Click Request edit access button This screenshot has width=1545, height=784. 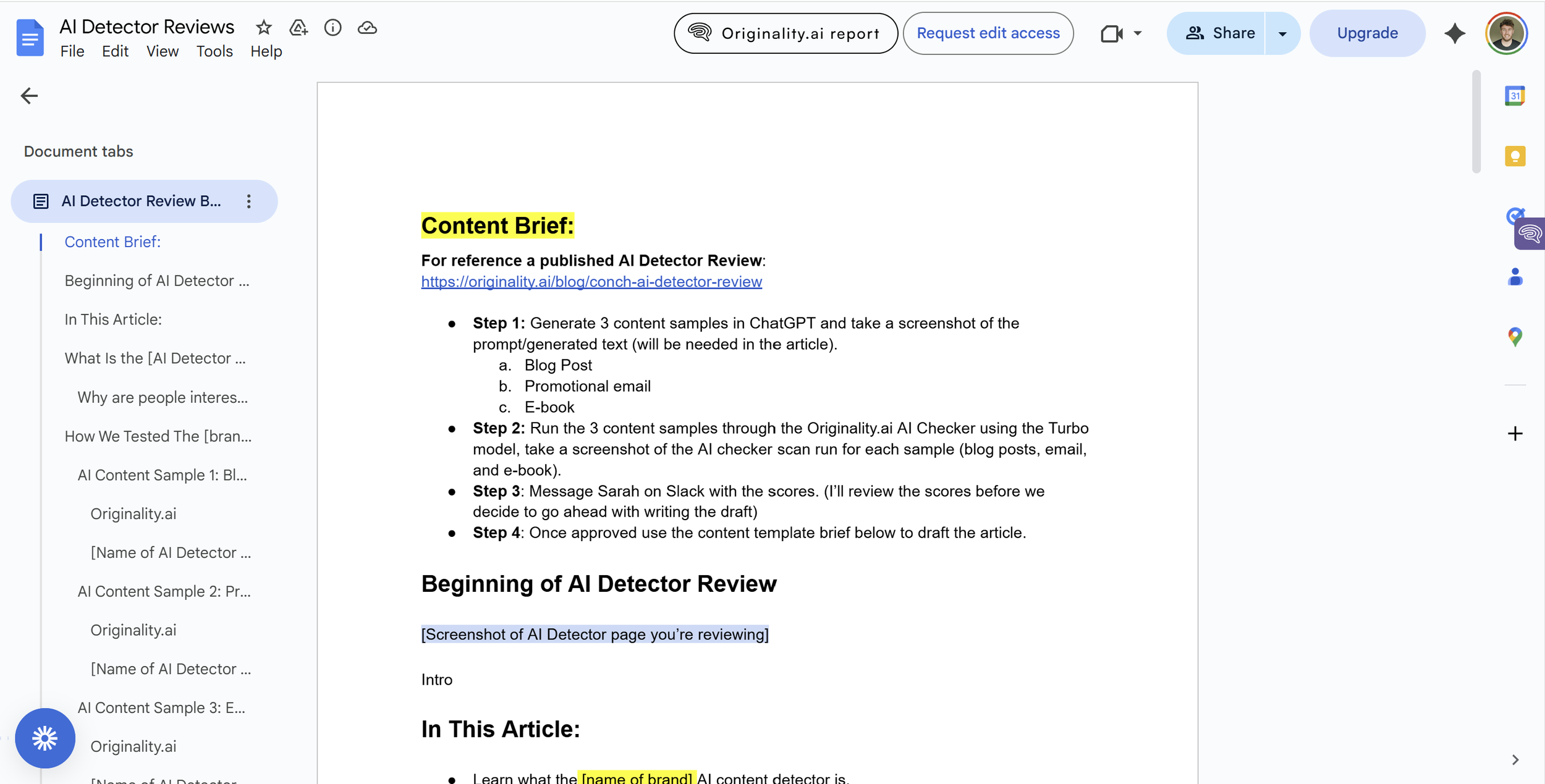click(x=988, y=33)
